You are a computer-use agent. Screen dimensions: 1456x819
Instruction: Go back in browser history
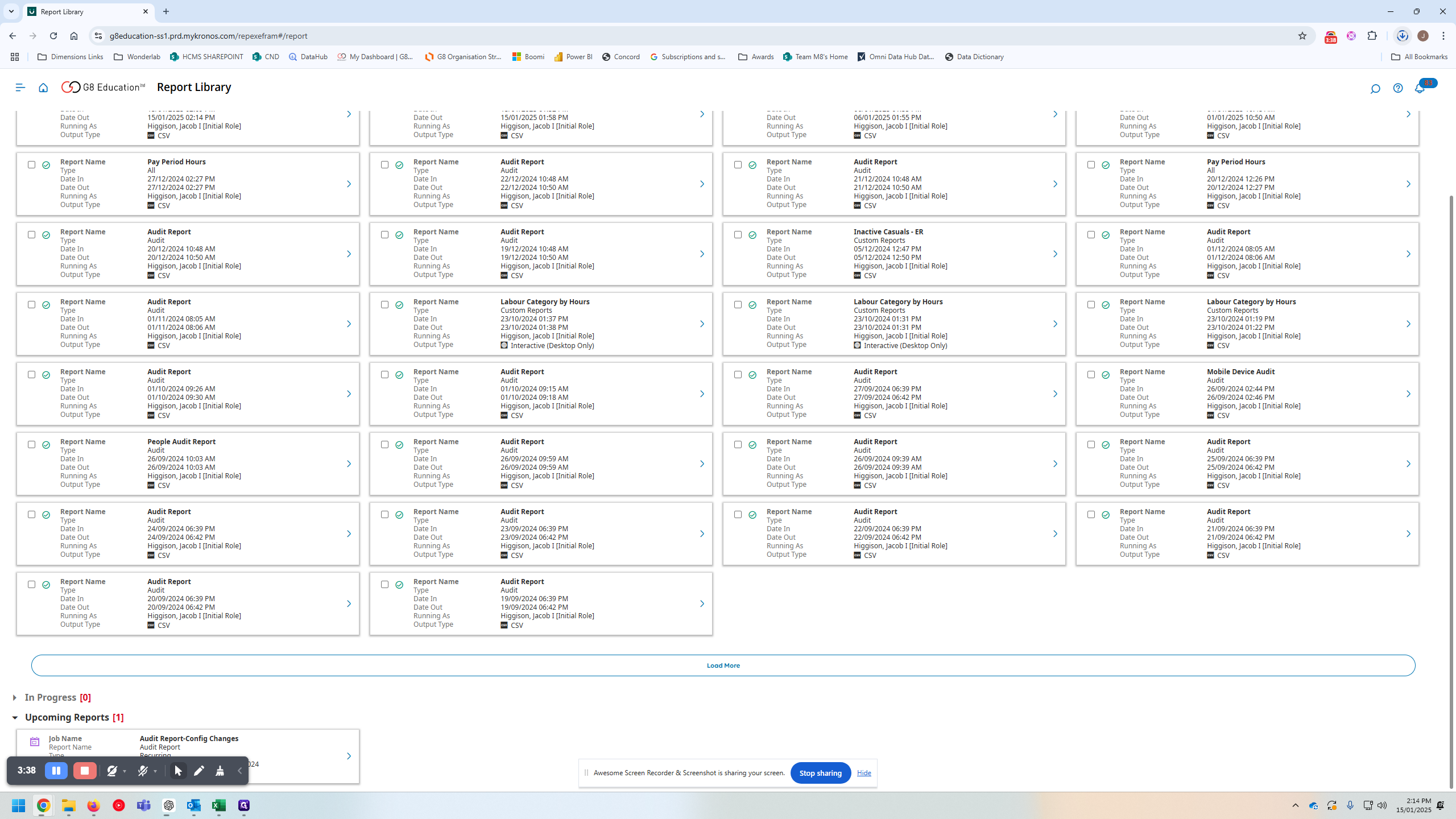(x=13, y=36)
